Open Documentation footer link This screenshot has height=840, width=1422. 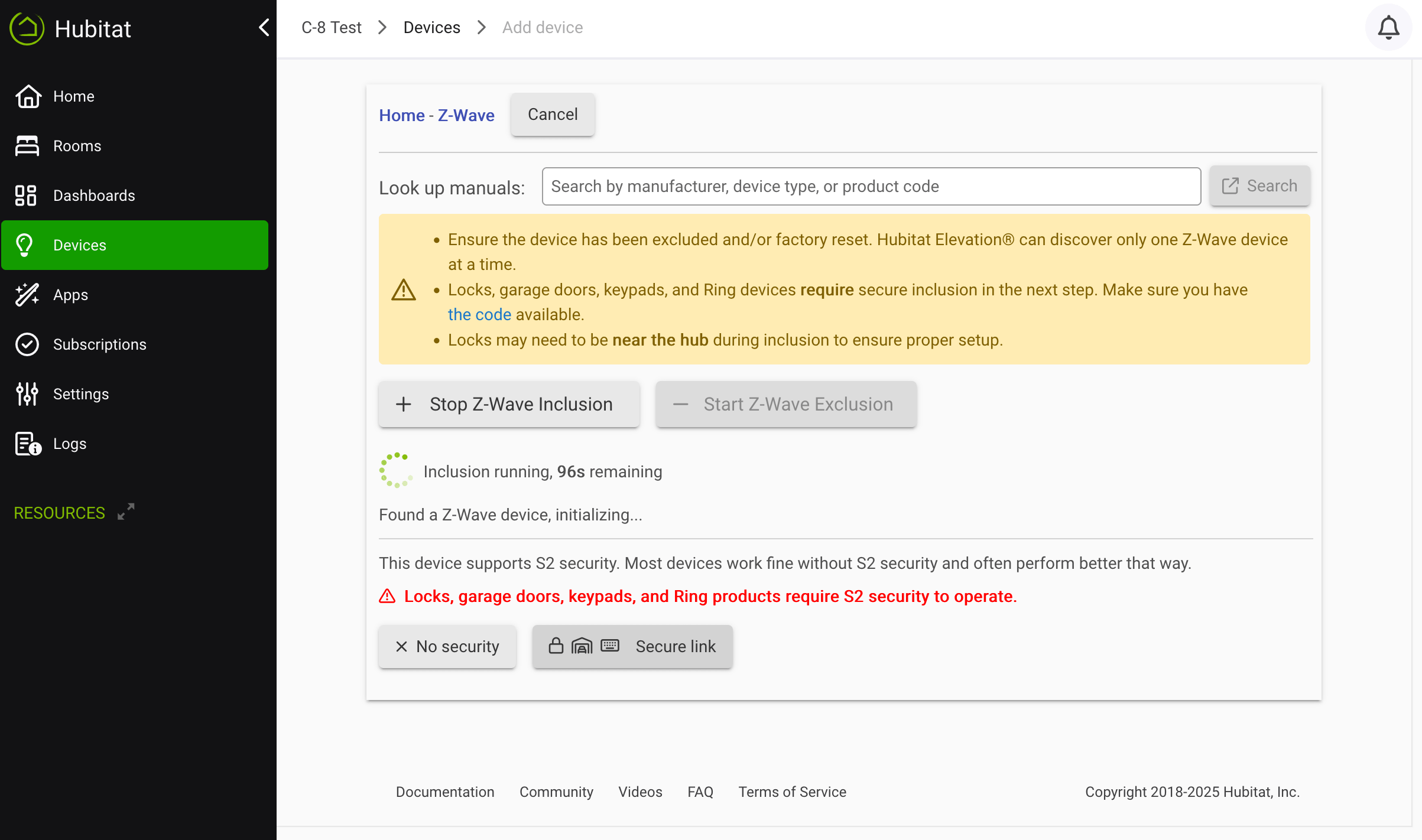click(445, 792)
